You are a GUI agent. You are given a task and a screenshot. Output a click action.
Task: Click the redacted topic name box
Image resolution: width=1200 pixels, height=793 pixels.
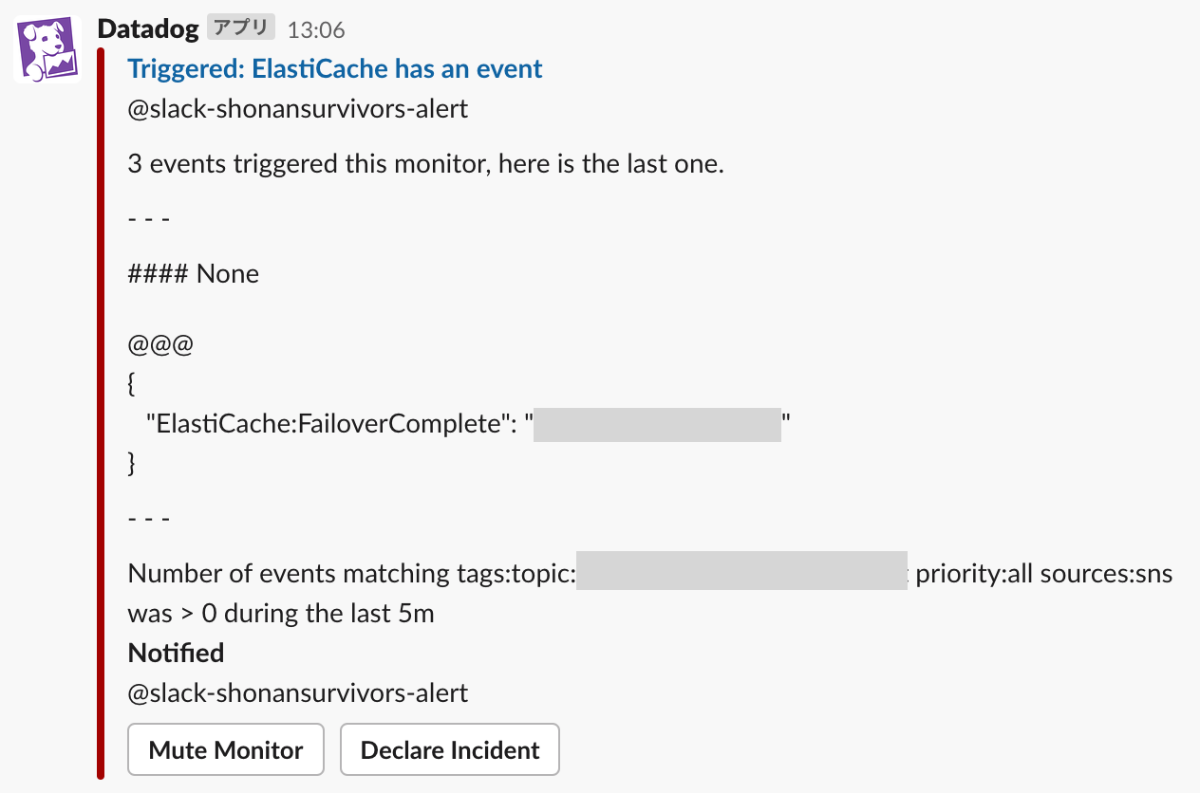click(741, 574)
